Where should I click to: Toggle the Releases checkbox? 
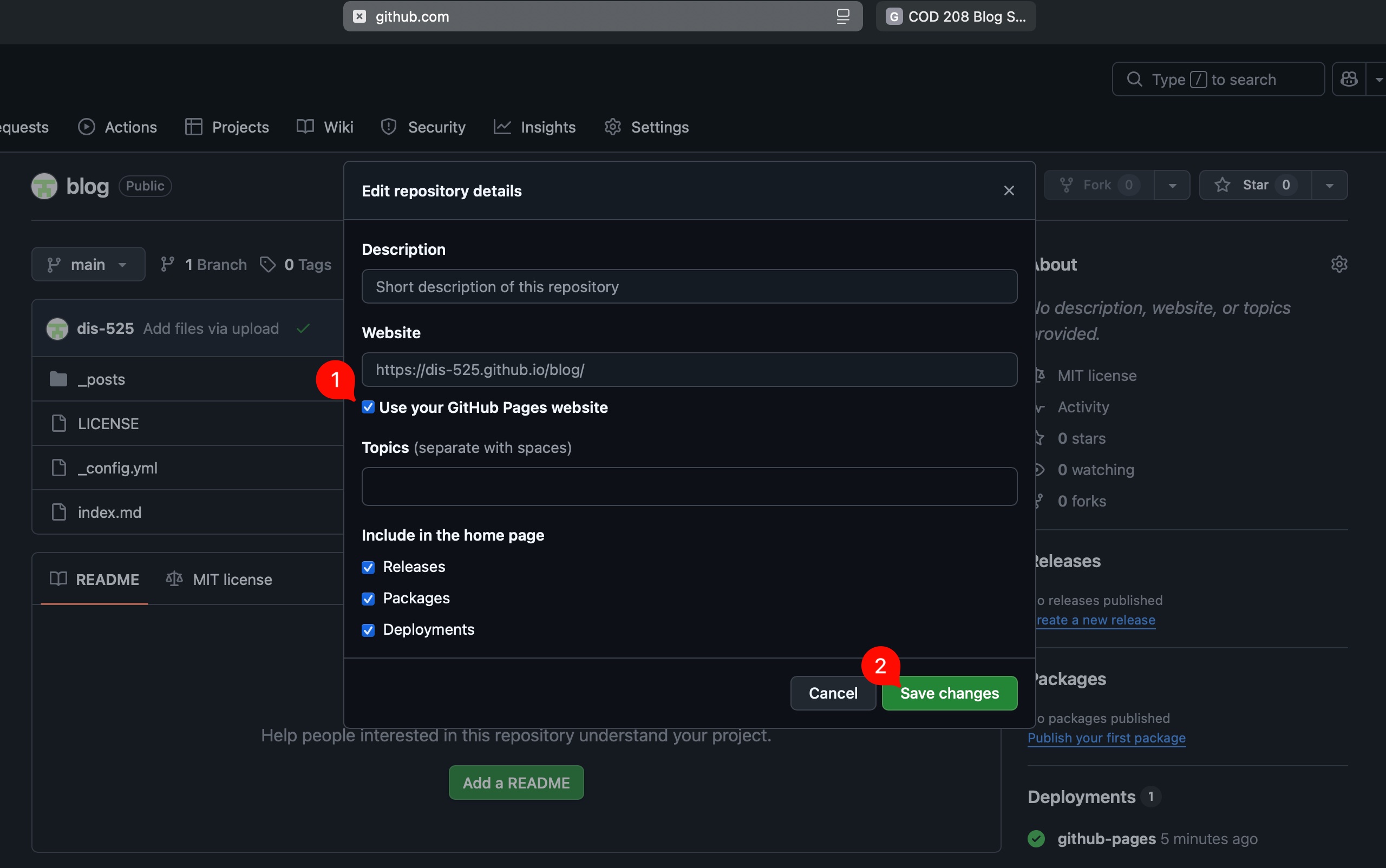[368, 567]
